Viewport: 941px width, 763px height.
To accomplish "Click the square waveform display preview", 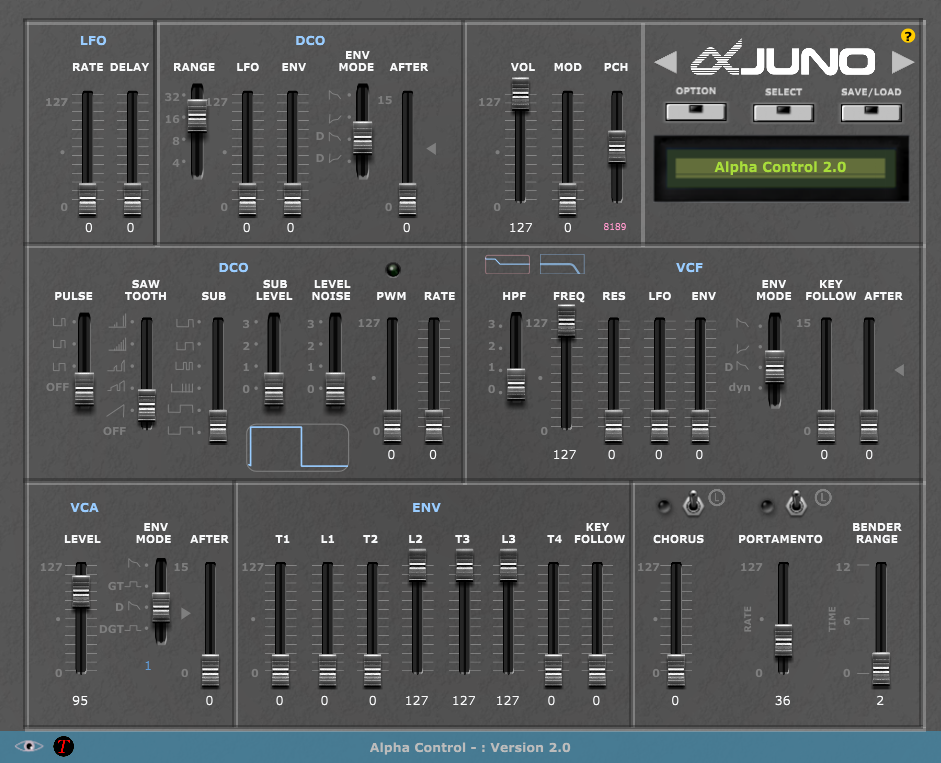I will point(298,447).
